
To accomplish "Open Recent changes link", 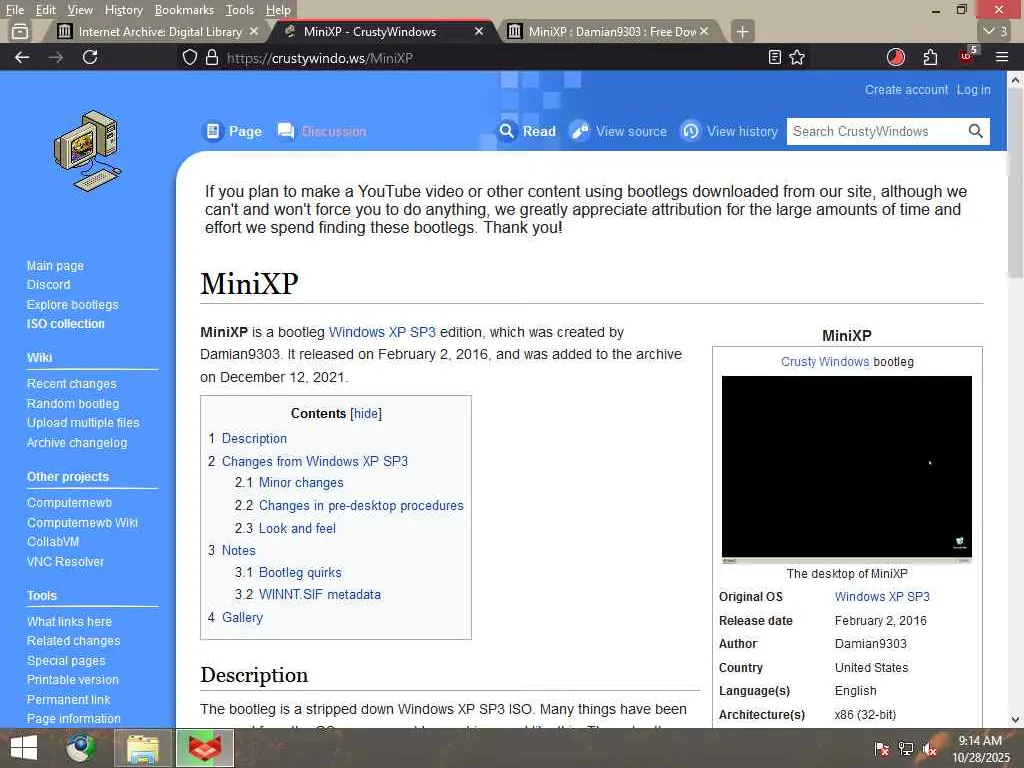I will point(72,383).
